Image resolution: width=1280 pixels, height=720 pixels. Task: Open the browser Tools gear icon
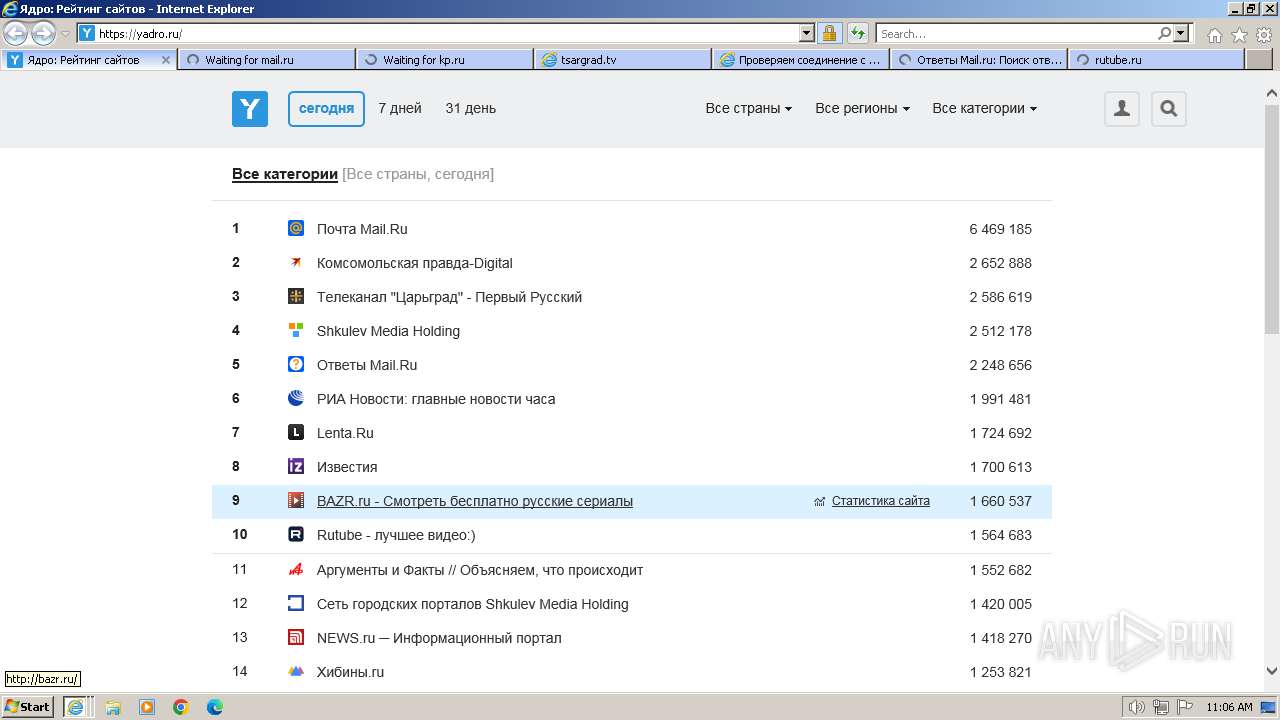pyautogui.click(x=1264, y=35)
